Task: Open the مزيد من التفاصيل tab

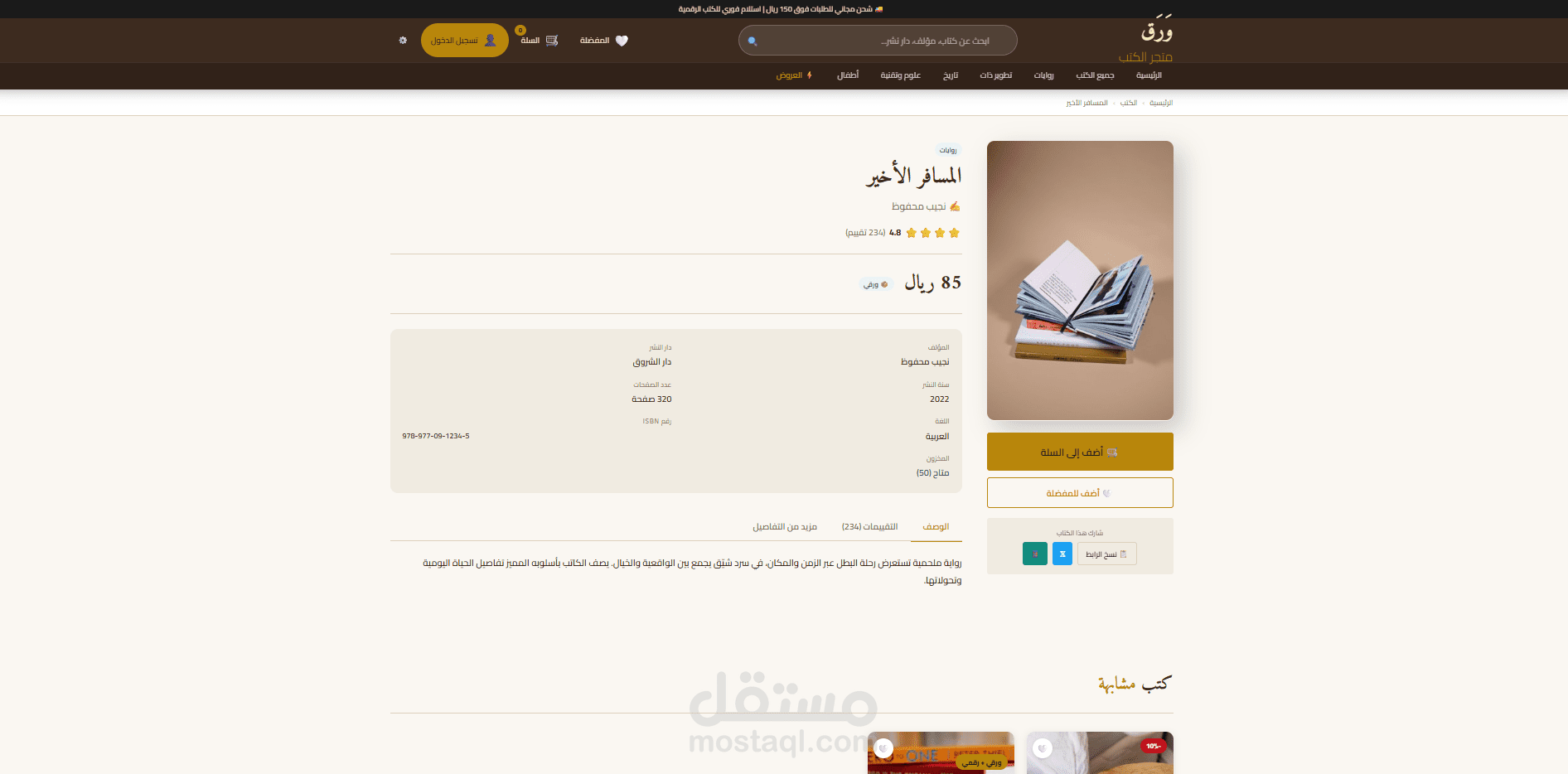Action: 785,527
